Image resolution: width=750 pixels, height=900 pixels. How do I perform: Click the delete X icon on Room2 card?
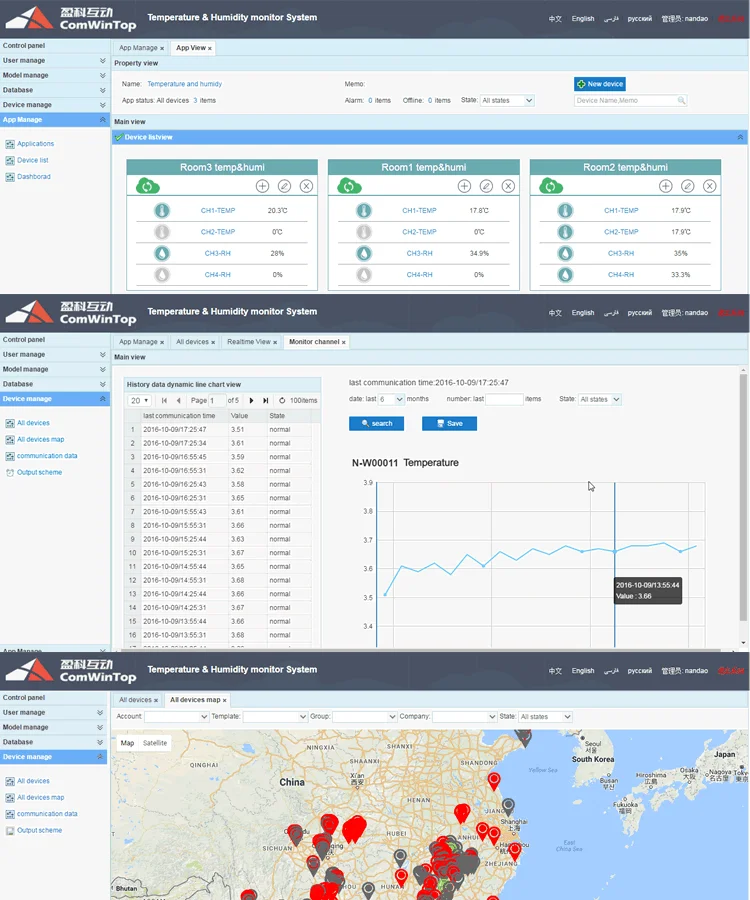(x=710, y=186)
